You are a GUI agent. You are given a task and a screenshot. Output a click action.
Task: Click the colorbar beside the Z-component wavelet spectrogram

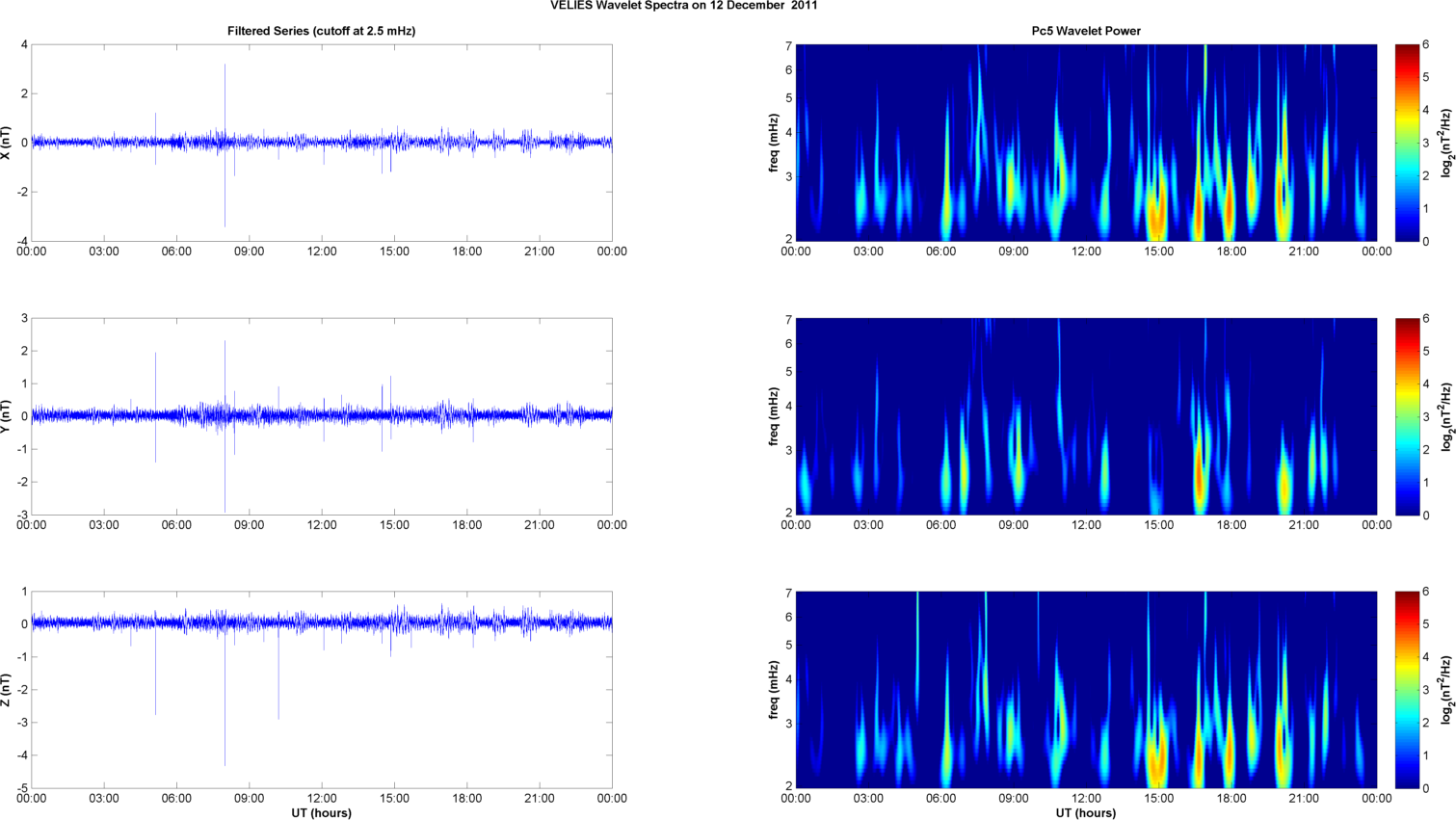click(1407, 690)
